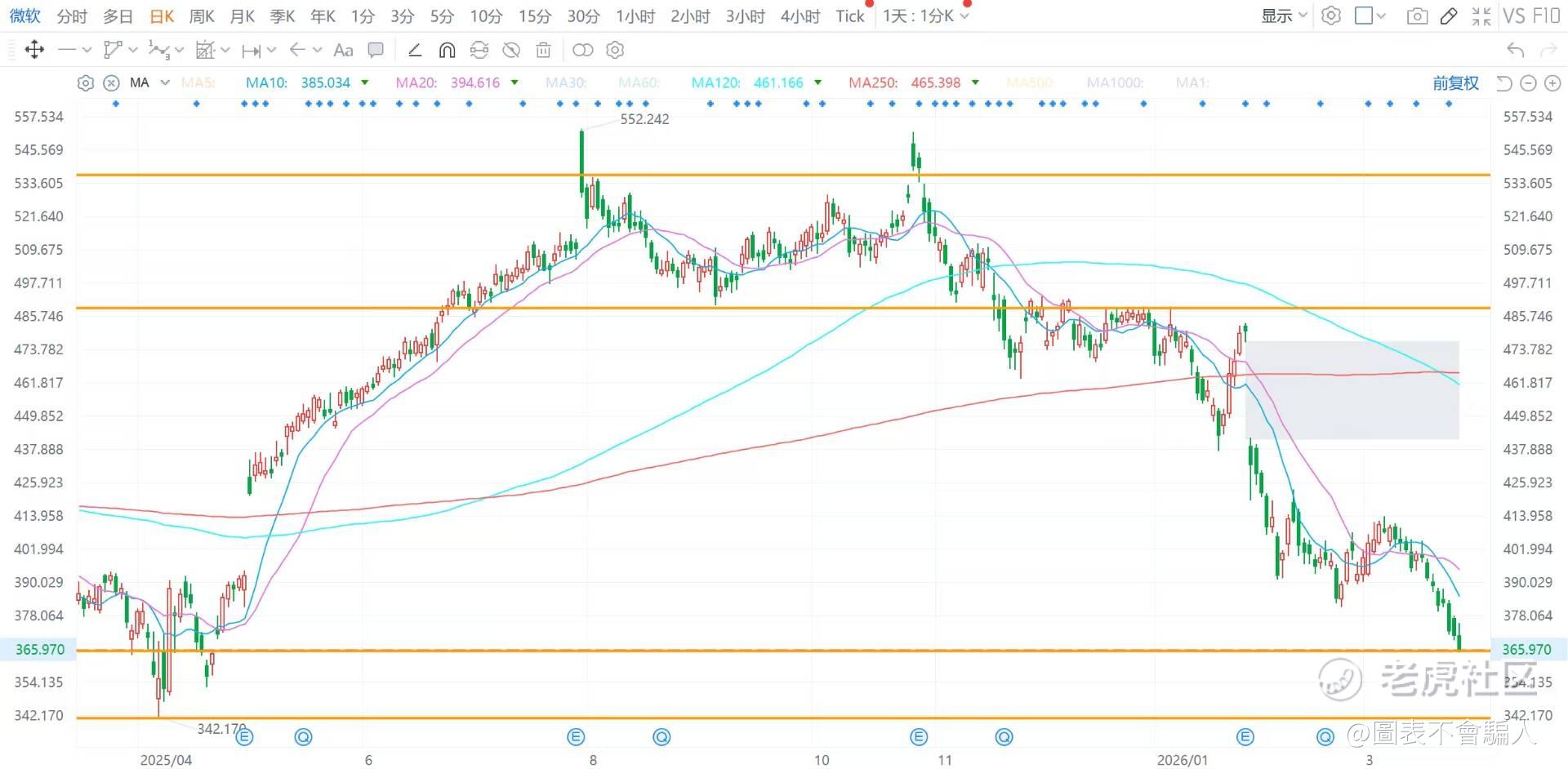1568x769 pixels.
Task: Reset chart zoom with curved arrow icon
Action: pos(1503,82)
